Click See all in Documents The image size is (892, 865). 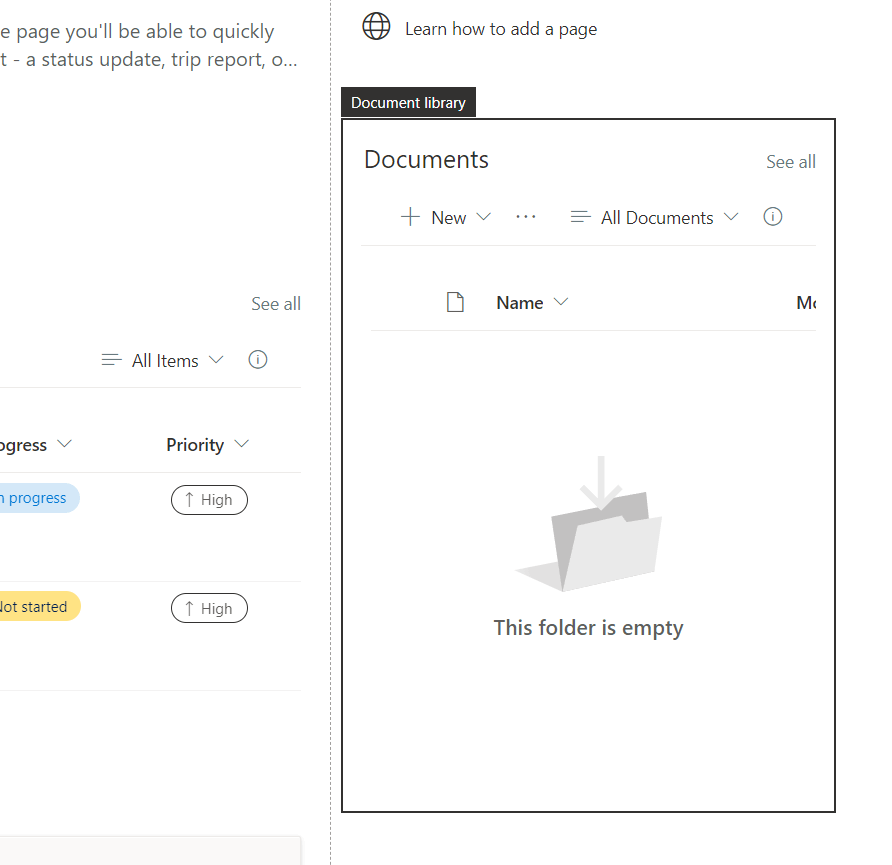click(790, 162)
